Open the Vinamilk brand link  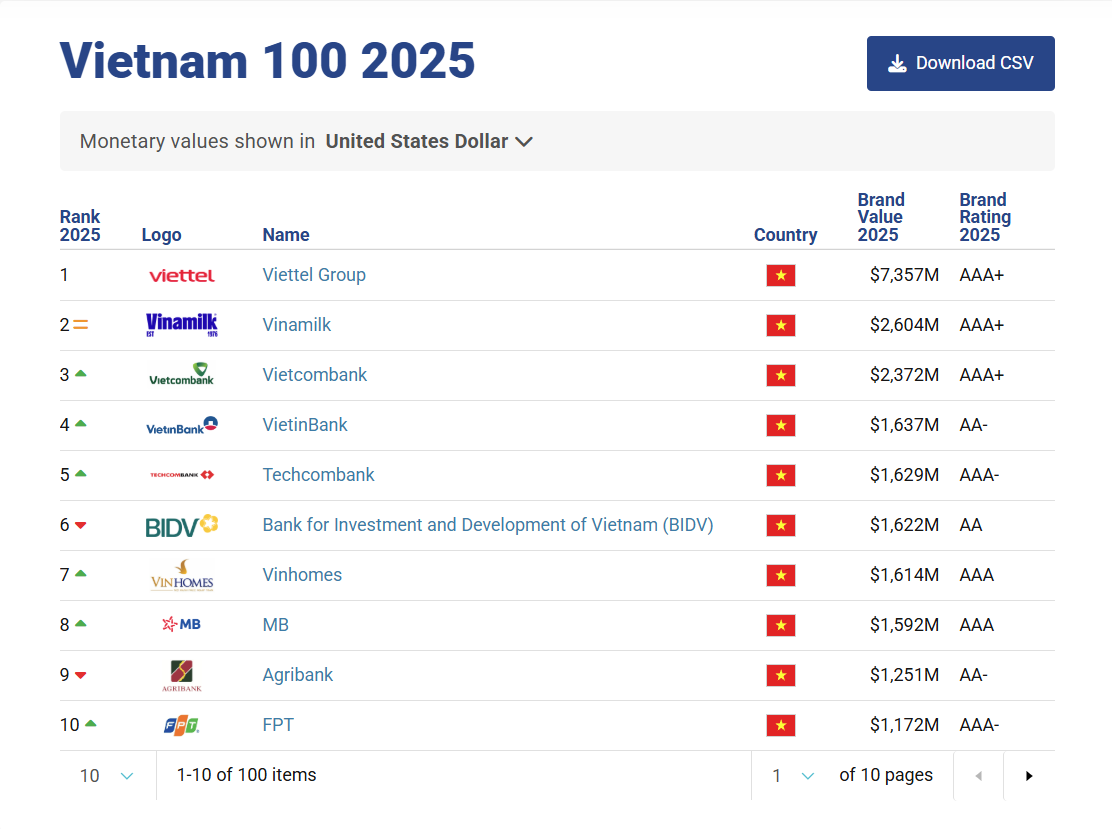(x=296, y=324)
